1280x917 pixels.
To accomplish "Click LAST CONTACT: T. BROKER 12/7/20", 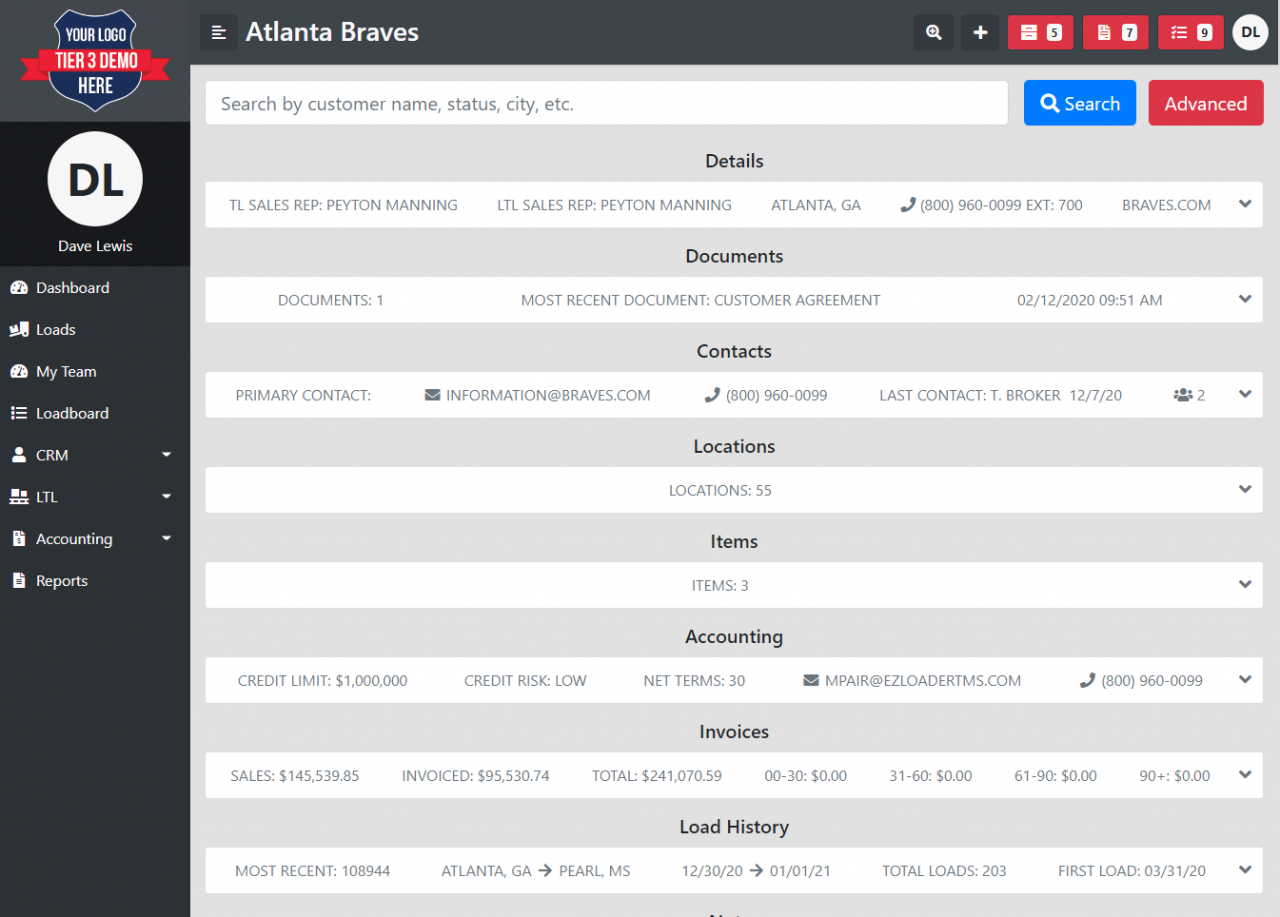I will [x=1000, y=395].
